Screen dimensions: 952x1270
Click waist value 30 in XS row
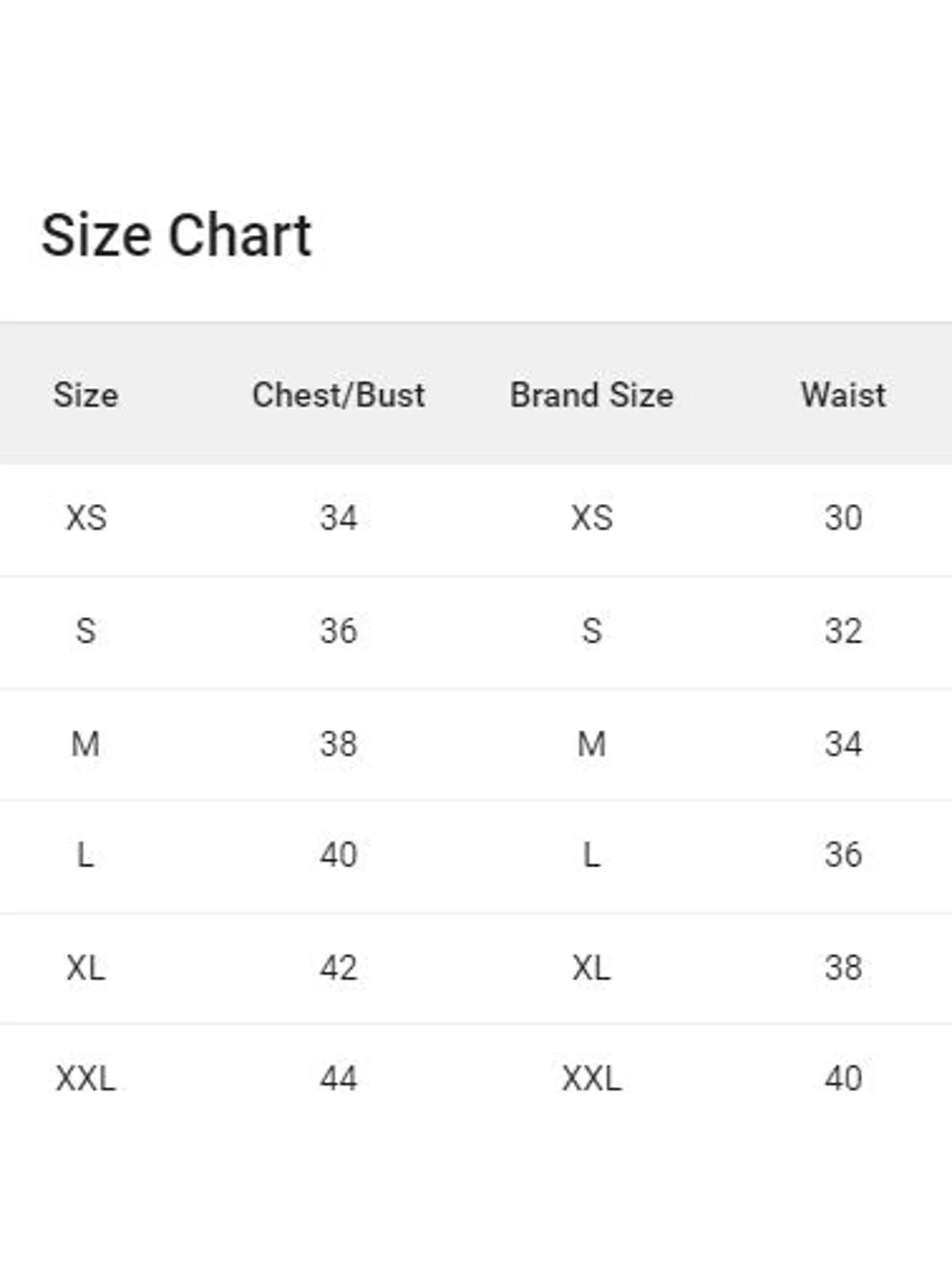pos(844,518)
